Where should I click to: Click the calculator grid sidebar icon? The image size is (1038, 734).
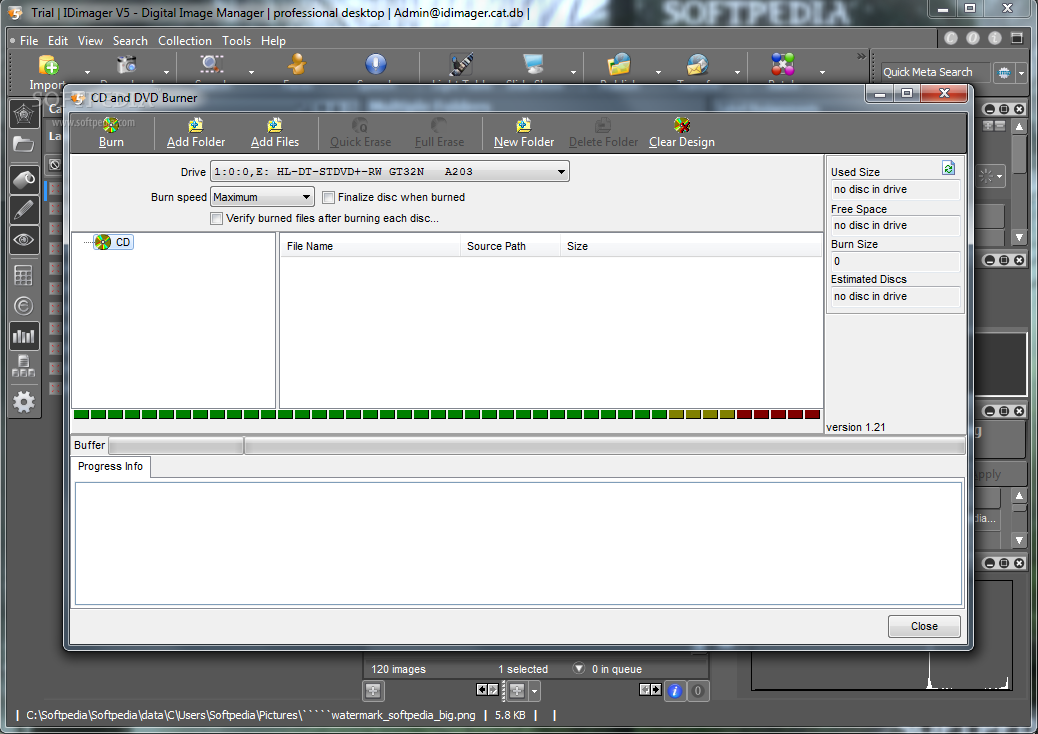[24, 275]
